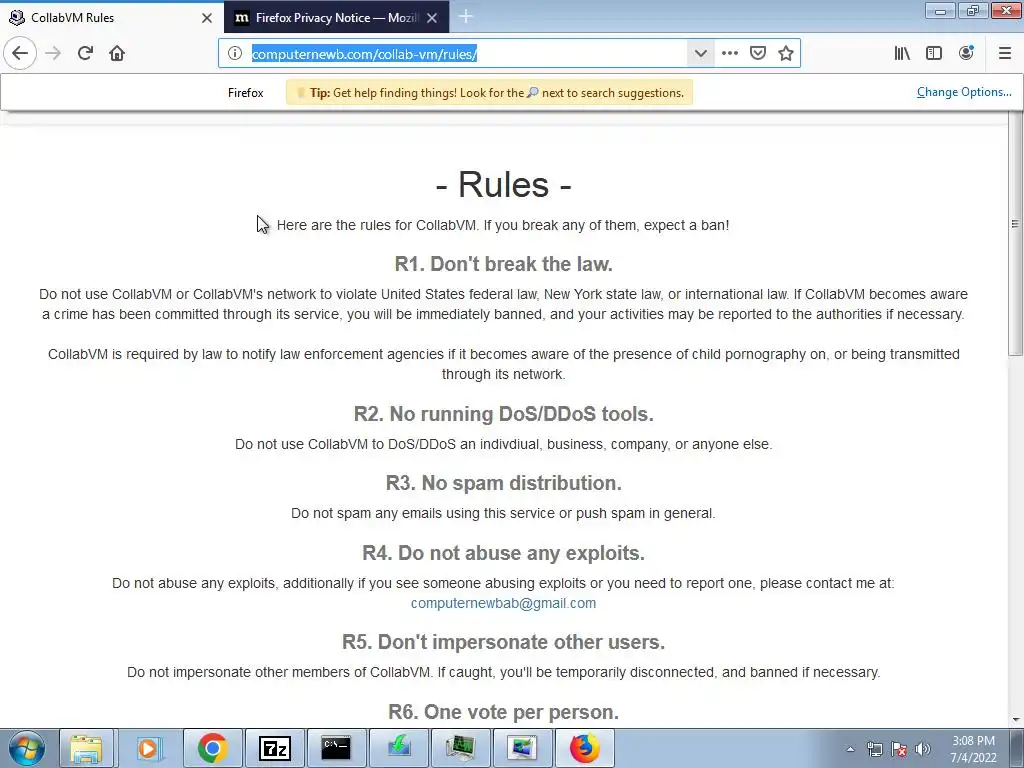Viewport: 1024px width, 768px height.
Task: Click the Rules page heading
Action: coord(503,184)
